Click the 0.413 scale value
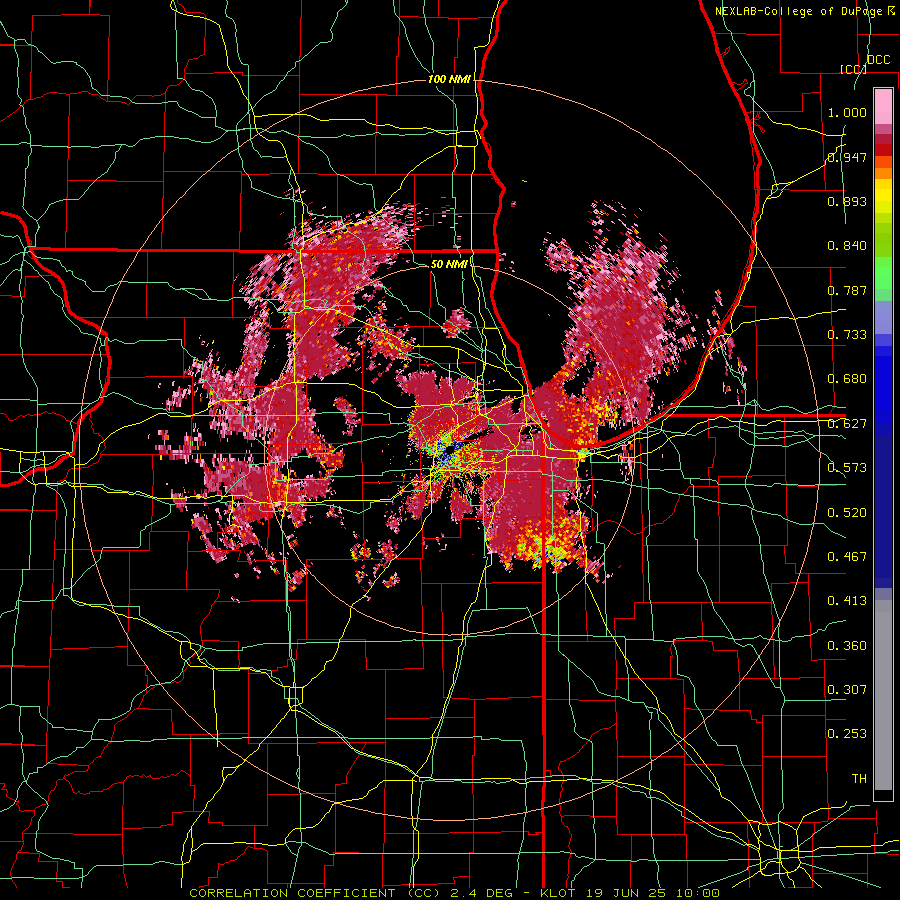Viewport: 900px width, 900px height. pos(847,601)
